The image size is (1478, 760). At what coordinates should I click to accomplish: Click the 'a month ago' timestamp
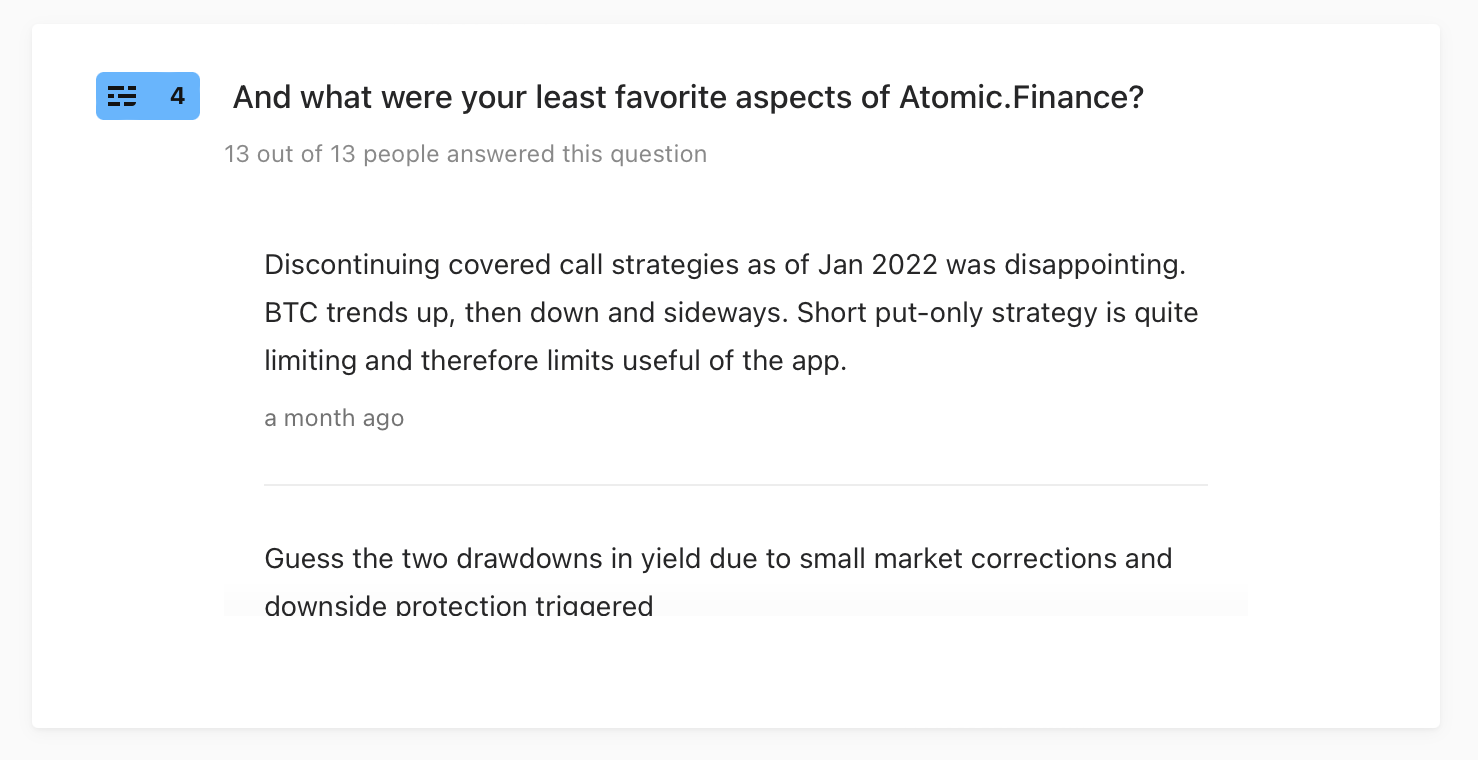pyautogui.click(x=334, y=418)
